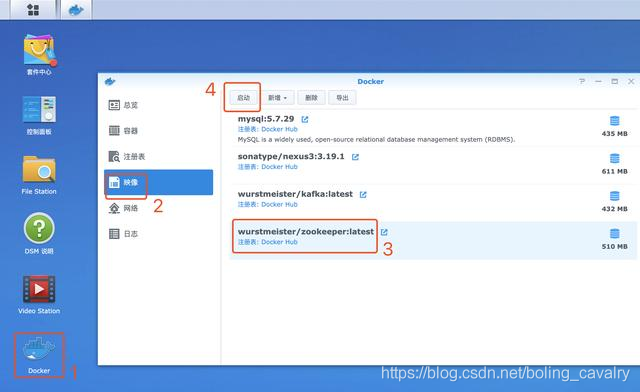Click the Docker logo in the window title bar
Viewport: 640px width, 392px height.
pyautogui.click(x=110, y=82)
